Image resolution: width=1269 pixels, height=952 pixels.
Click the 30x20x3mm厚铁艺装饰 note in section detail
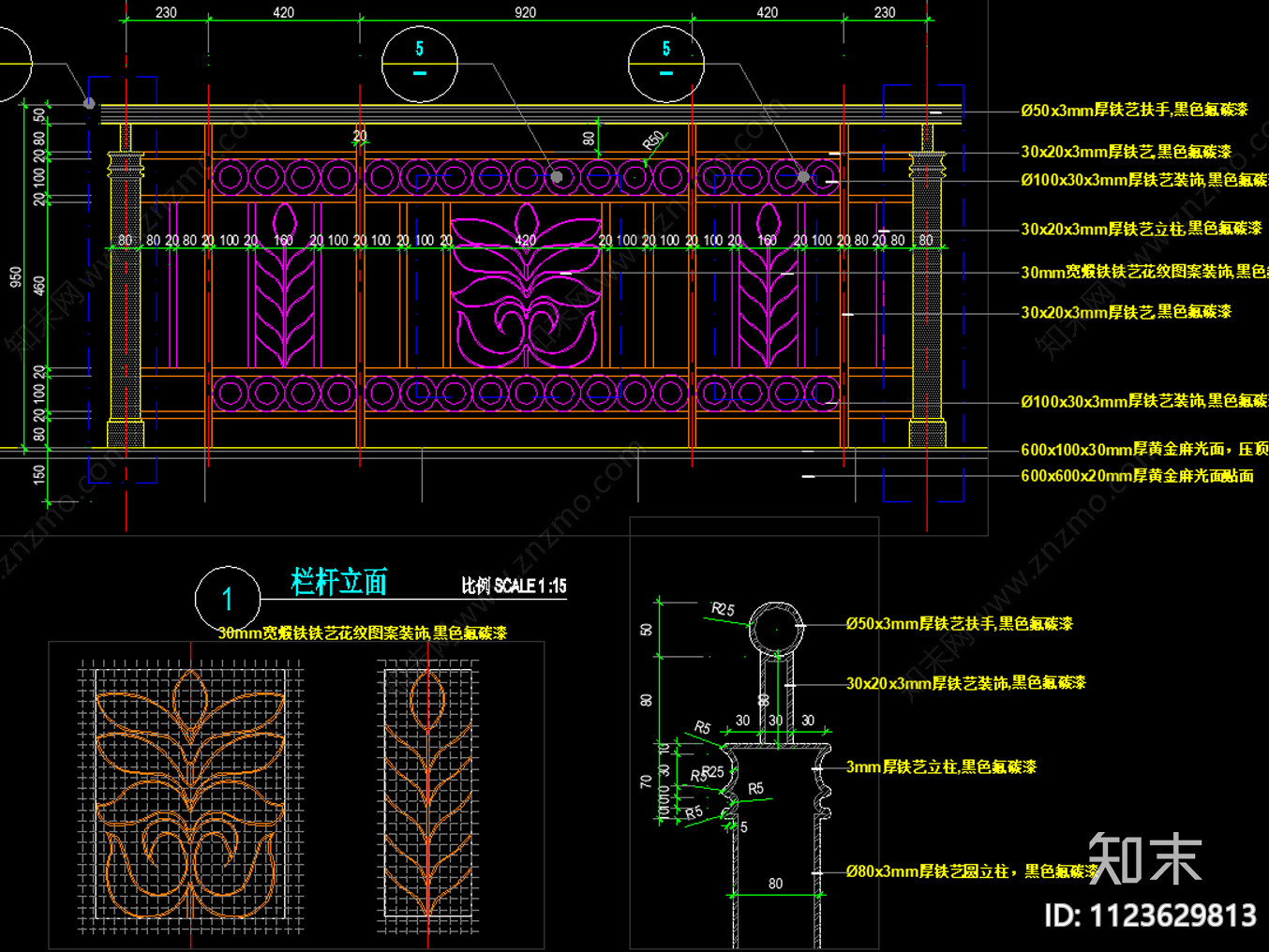click(x=965, y=683)
